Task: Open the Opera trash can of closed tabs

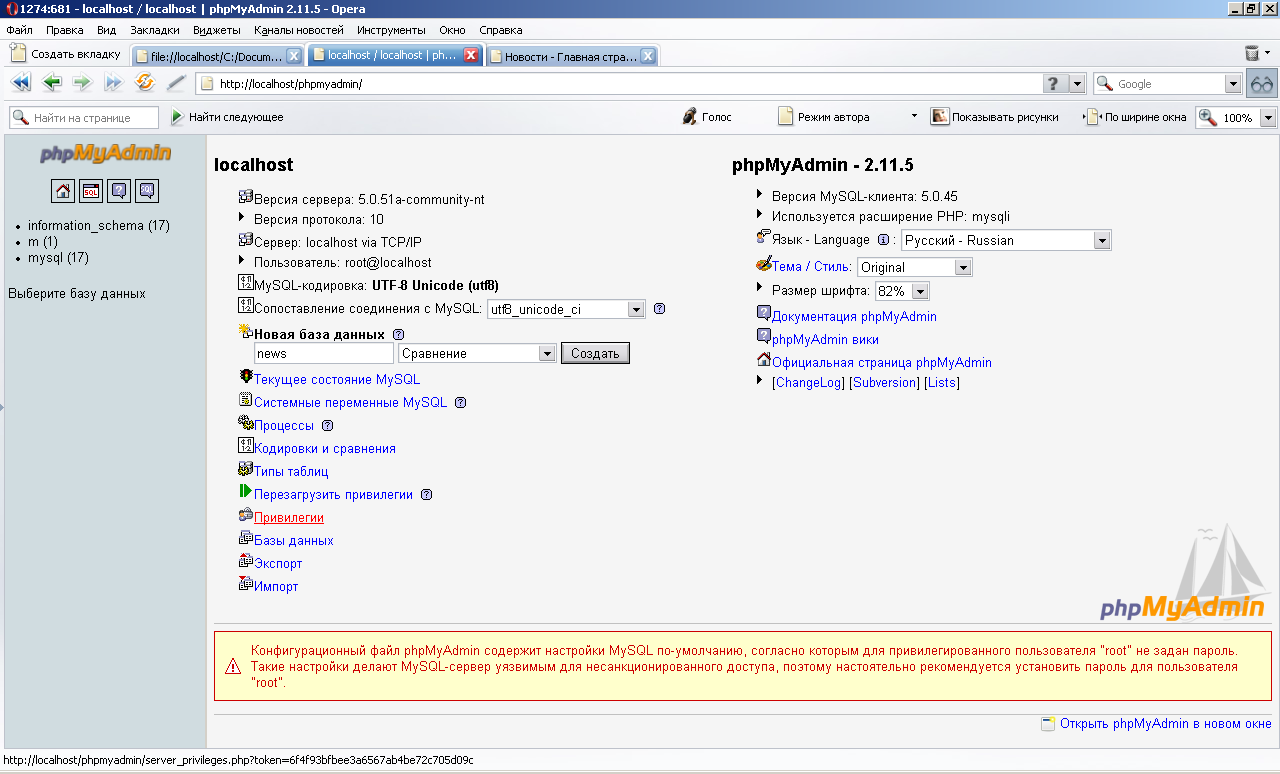Action: [x=1252, y=53]
